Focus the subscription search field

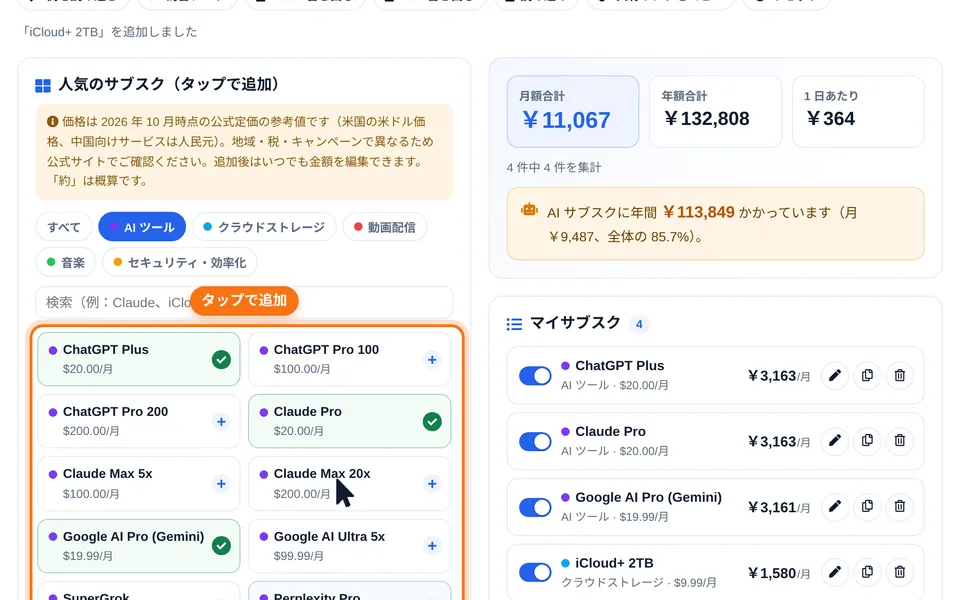tap(244, 302)
